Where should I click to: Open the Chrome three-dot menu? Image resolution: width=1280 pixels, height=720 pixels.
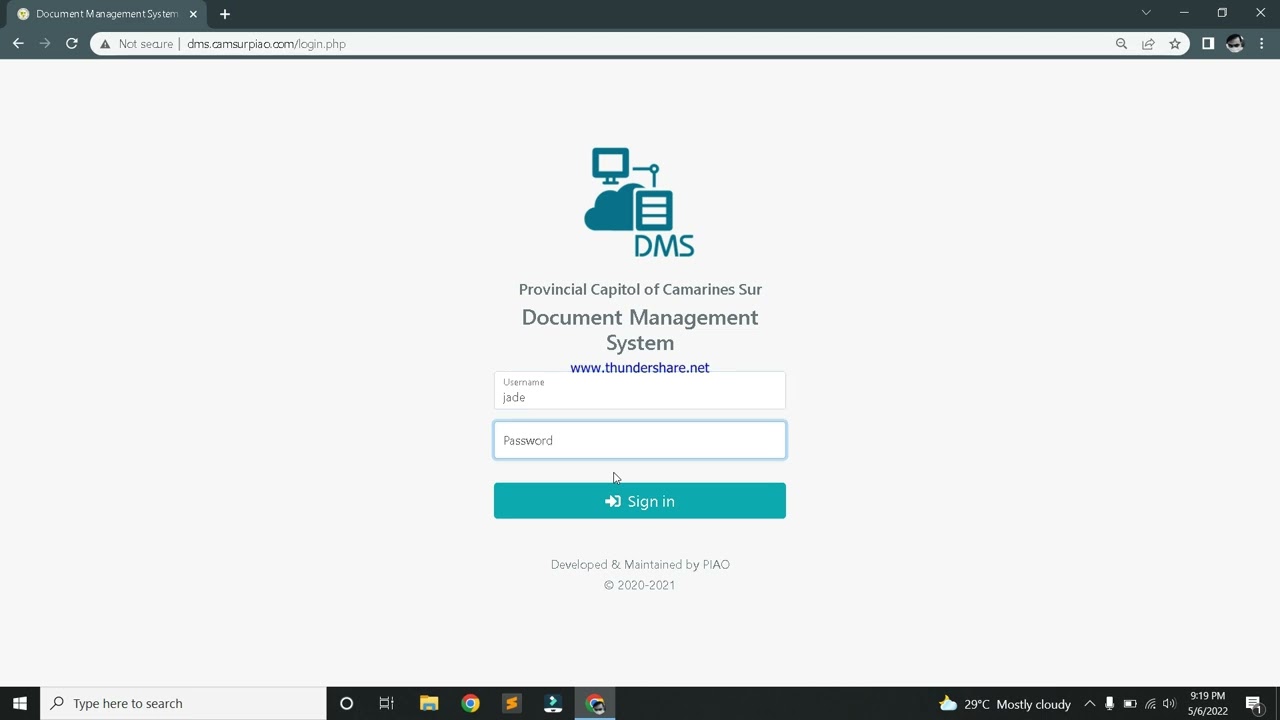1262,44
